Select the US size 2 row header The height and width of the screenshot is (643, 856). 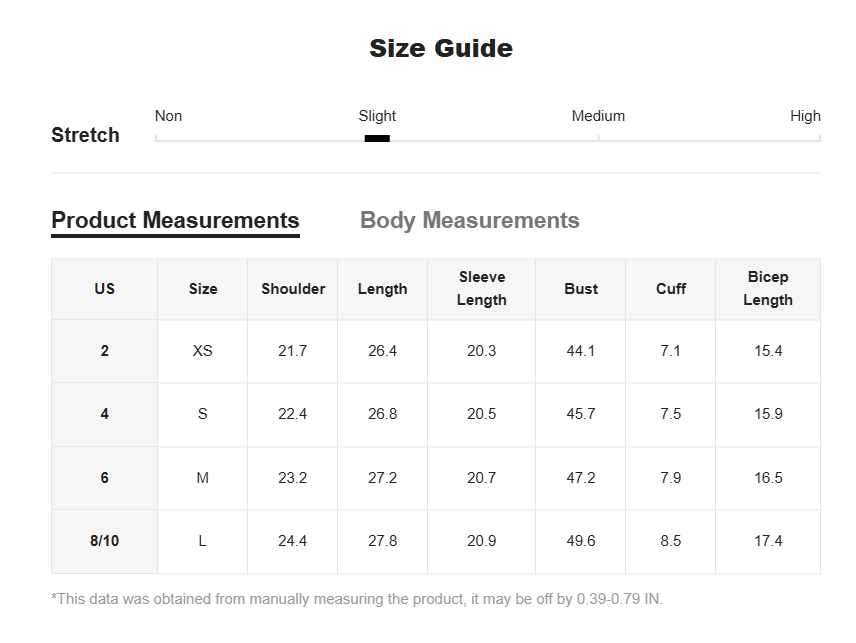[104, 351]
